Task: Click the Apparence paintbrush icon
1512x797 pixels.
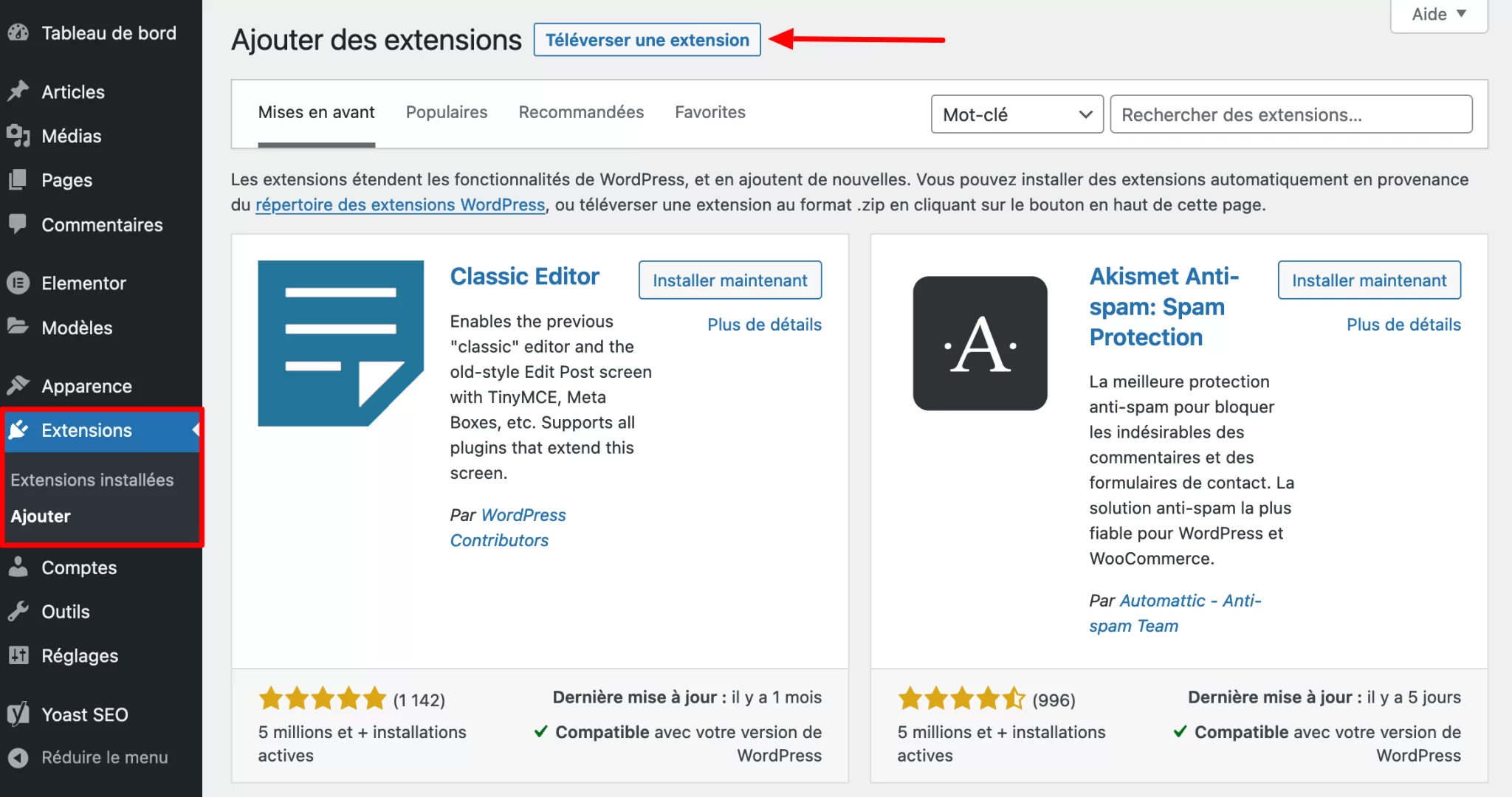Action: click(x=18, y=385)
